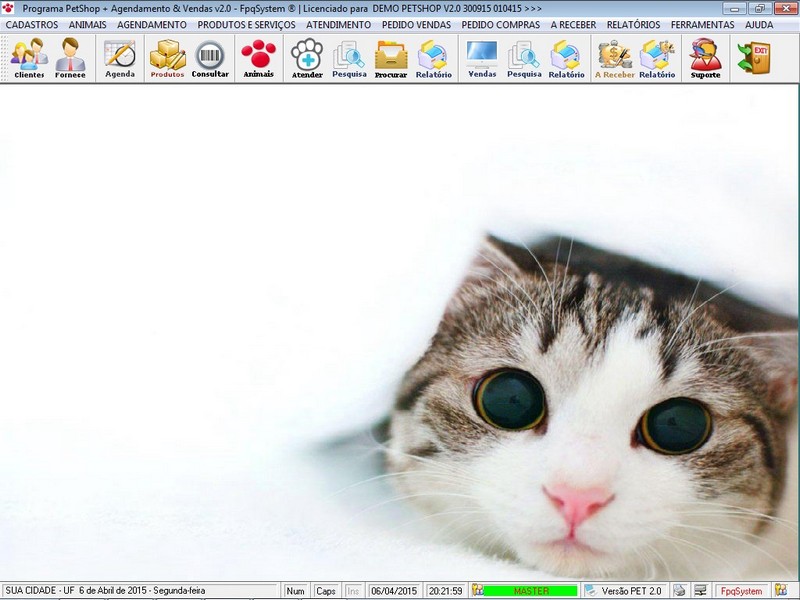Open the printer icon in status bar
The image size is (800, 600).
coord(679,591)
